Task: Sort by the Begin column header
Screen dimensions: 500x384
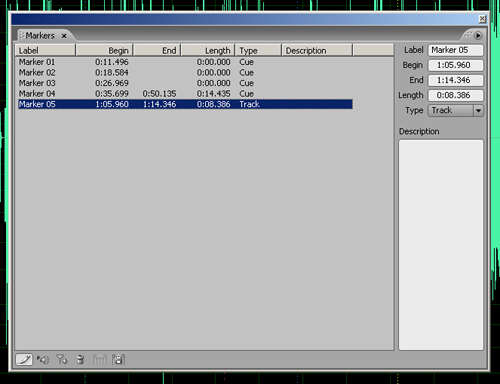Action: pos(104,50)
